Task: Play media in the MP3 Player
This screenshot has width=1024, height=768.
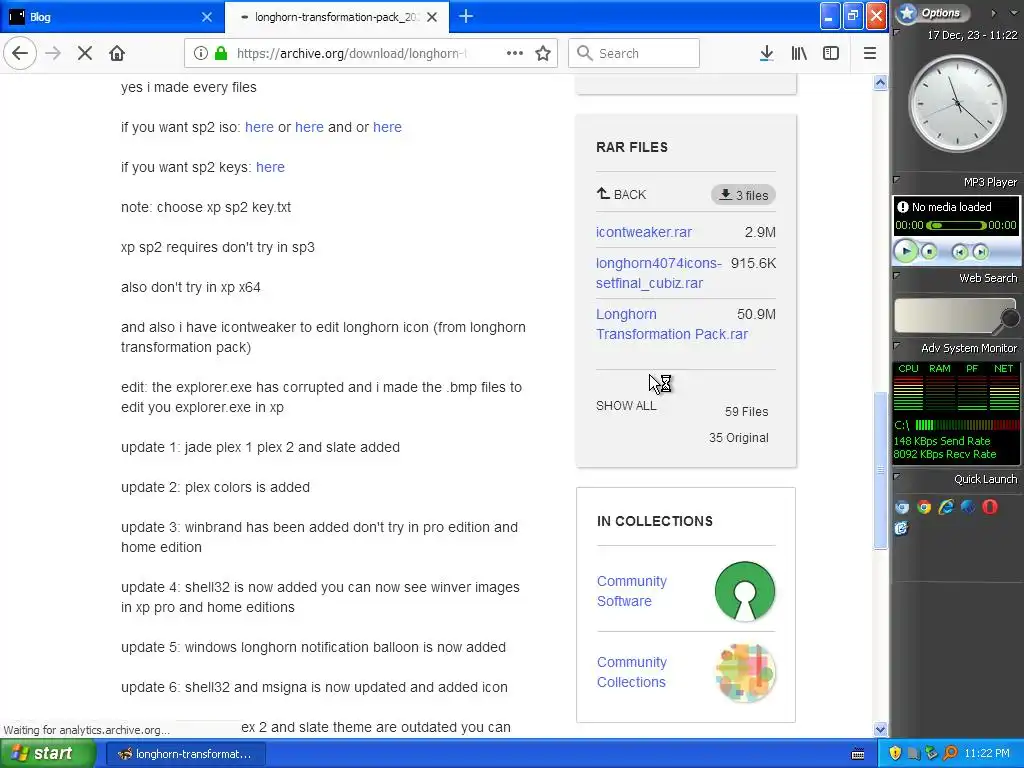Action: pyautogui.click(x=906, y=251)
